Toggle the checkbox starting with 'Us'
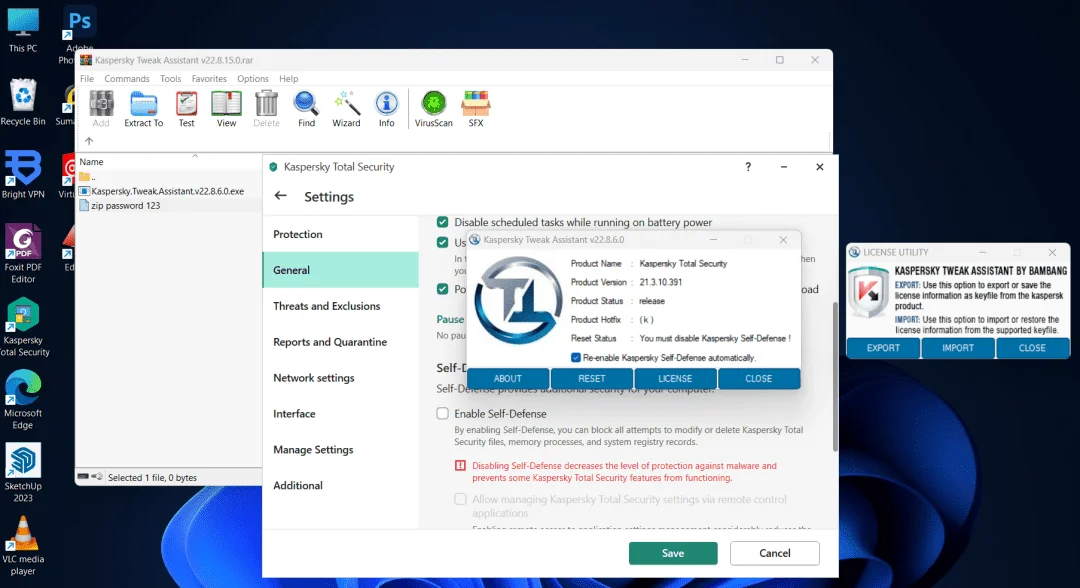 442,242
